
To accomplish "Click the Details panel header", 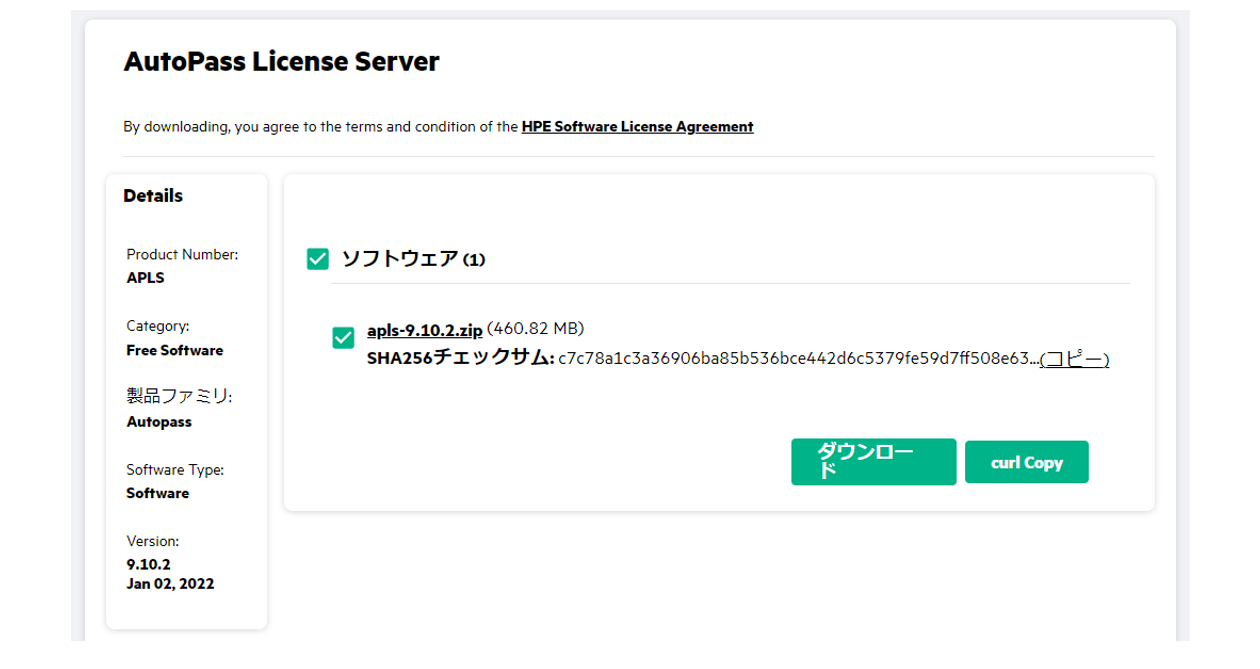I will 153,195.
